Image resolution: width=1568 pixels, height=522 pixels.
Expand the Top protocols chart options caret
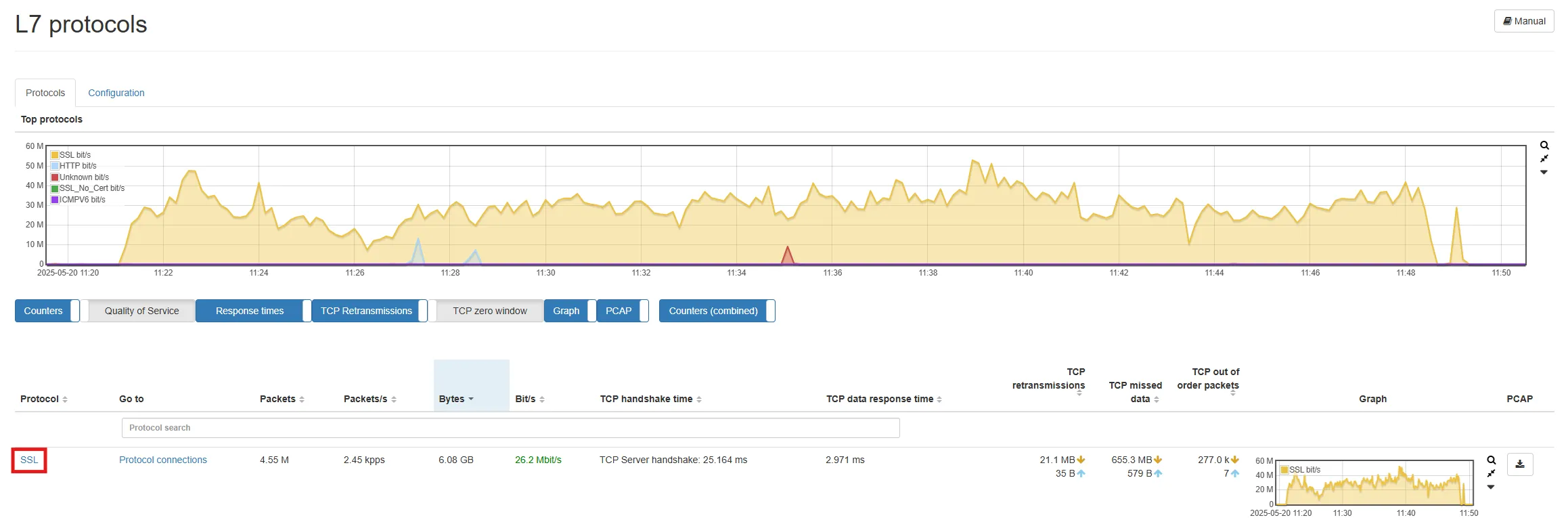tap(1544, 172)
